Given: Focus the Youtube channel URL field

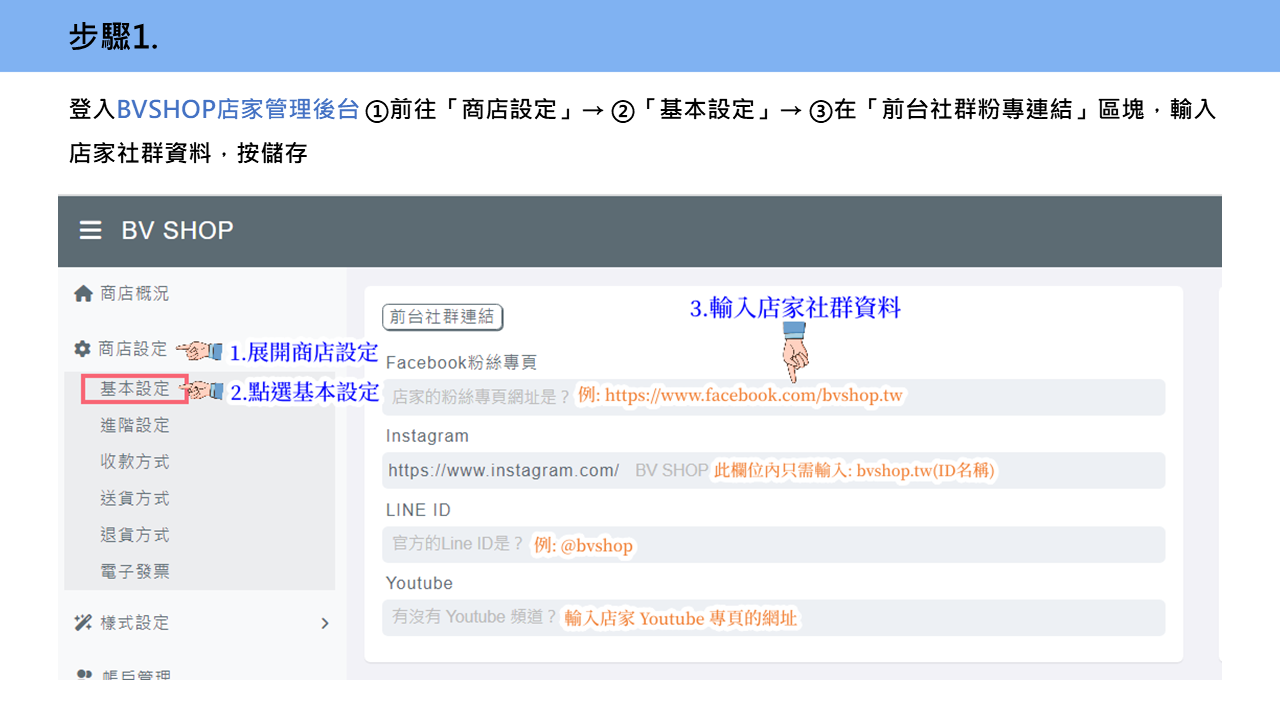Looking at the screenshot, I should coord(774,618).
